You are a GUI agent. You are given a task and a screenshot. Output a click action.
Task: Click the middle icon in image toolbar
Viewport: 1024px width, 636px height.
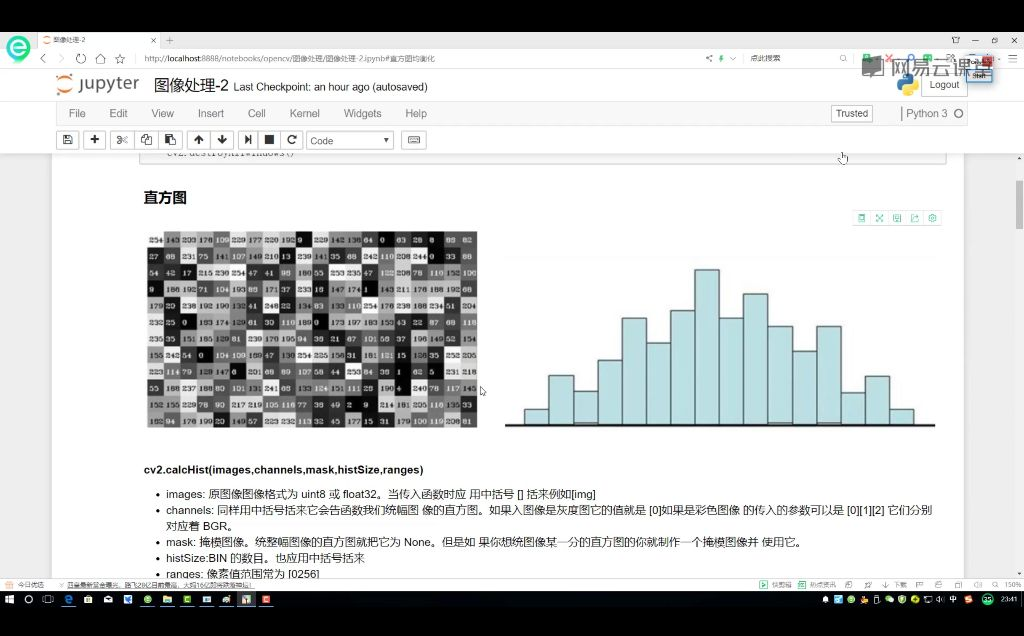897,218
